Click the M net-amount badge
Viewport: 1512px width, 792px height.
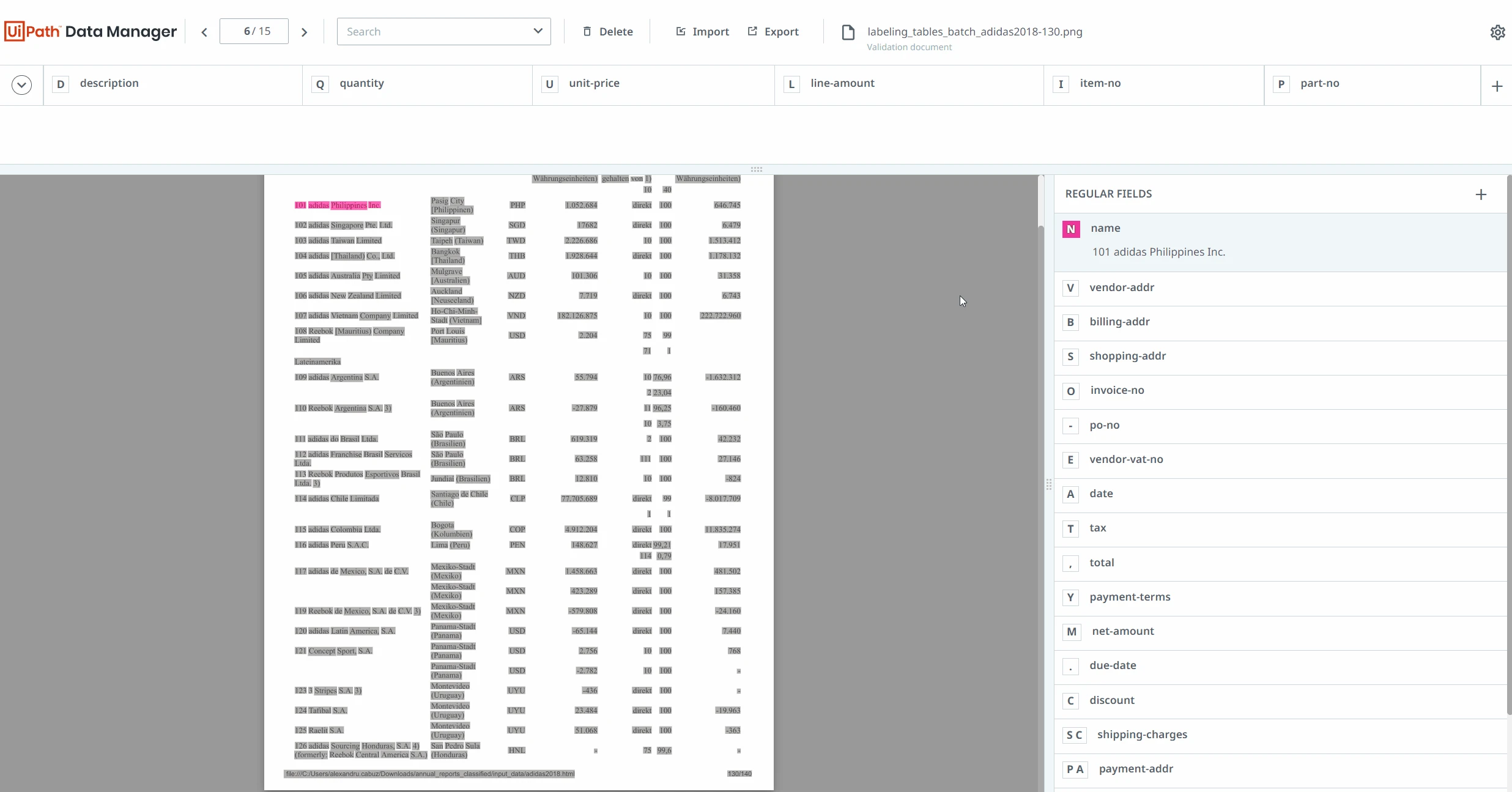[1072, 632]
